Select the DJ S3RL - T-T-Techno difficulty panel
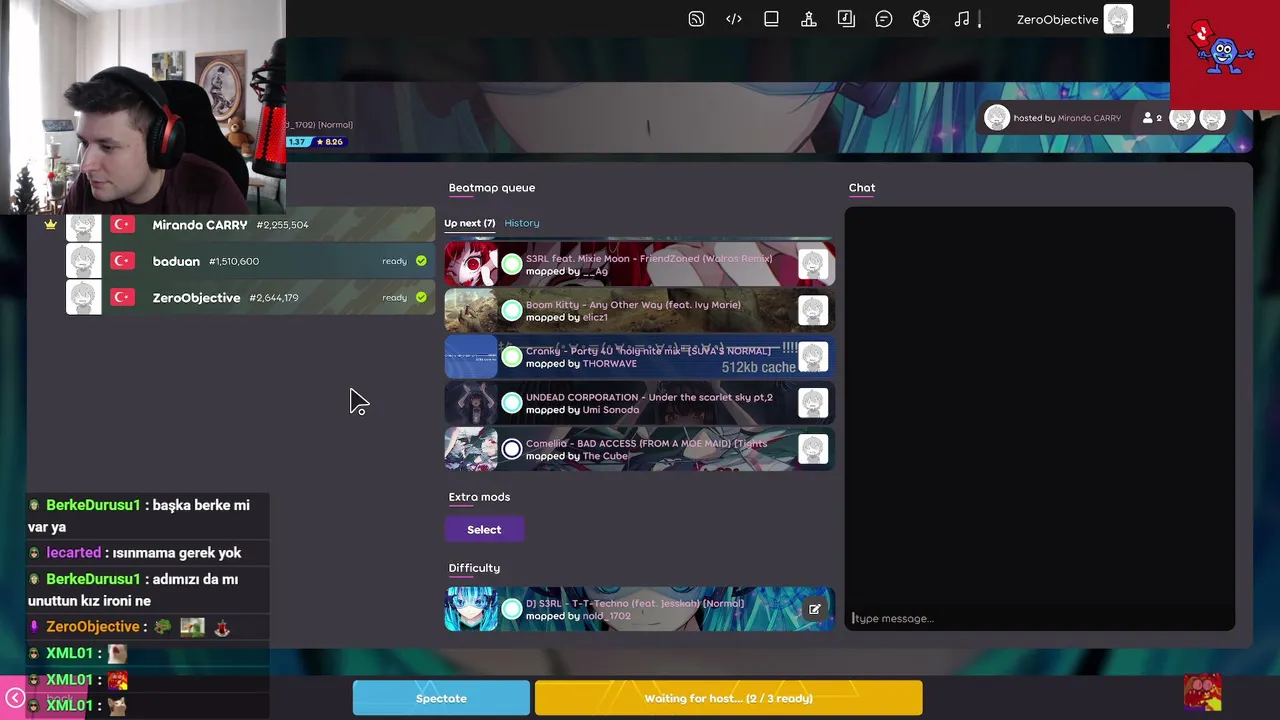This screenshot has width=1280, height=720. click(x=639, y=609)
